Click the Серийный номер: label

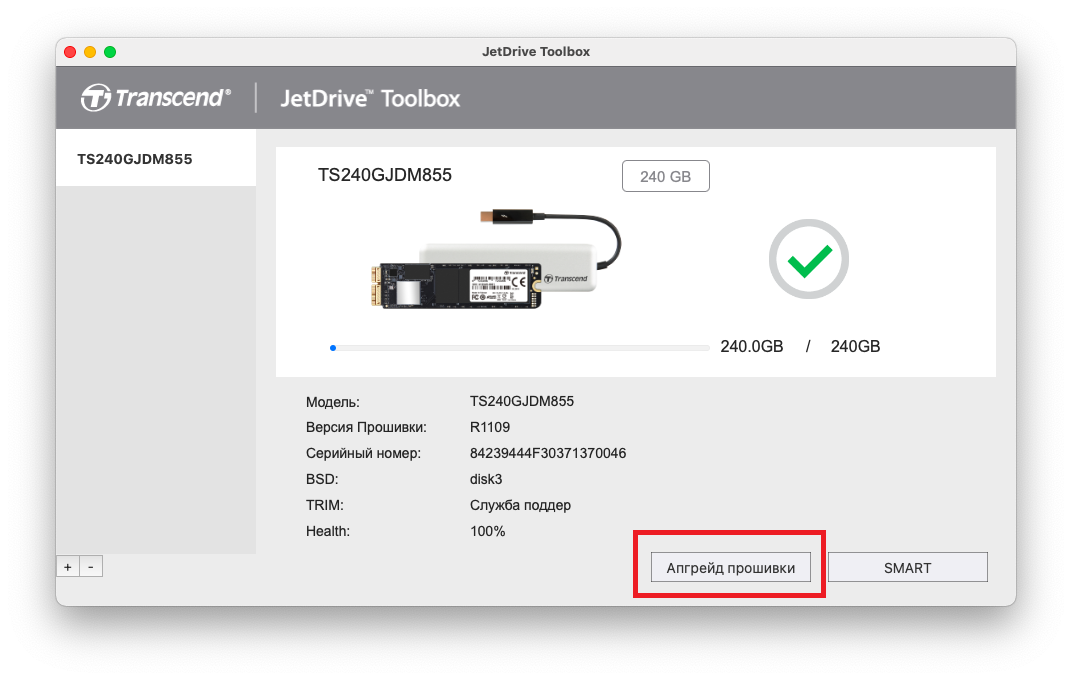[363, 453]
